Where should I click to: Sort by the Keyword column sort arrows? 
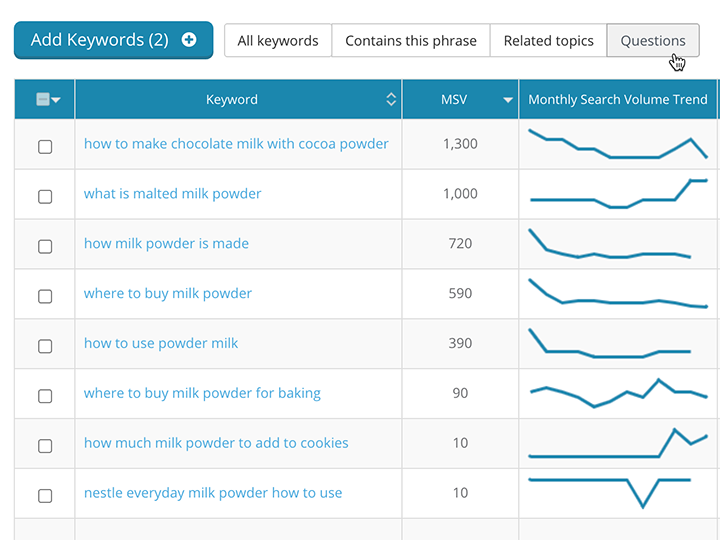[391, 99]
